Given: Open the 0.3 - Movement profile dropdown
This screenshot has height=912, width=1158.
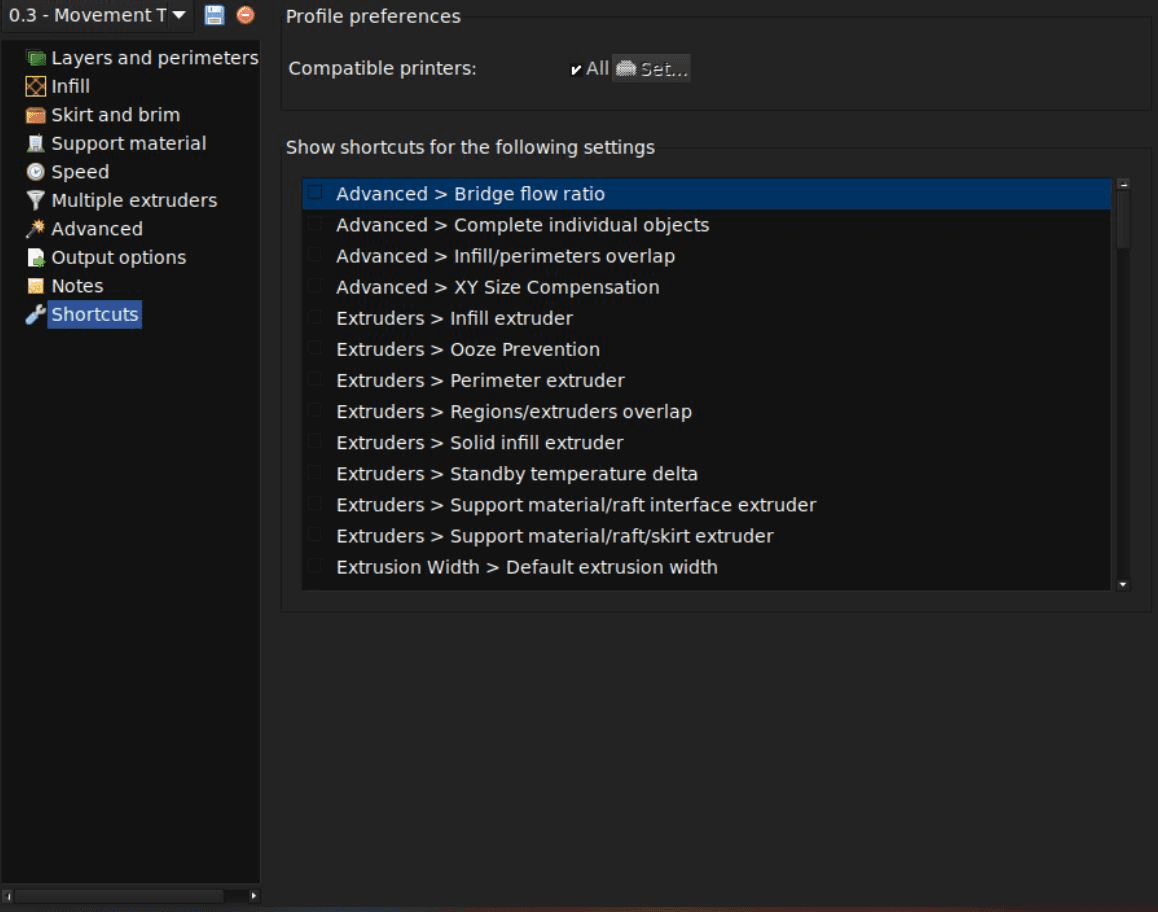Looking at the screenshot, I should click(x=97, y=16).
